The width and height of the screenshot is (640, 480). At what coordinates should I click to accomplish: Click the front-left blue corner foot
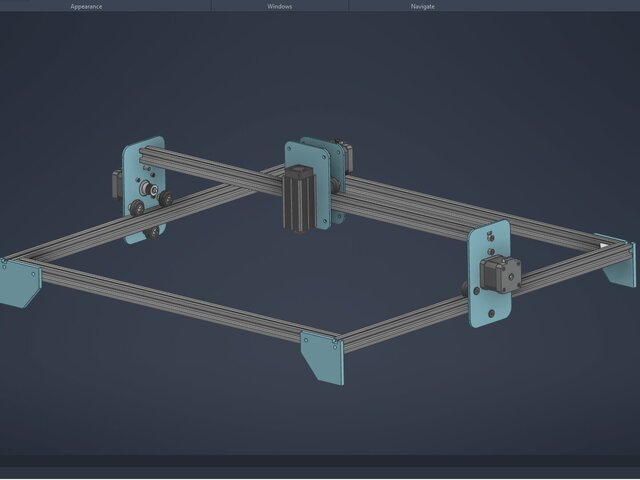coord(20,283)
